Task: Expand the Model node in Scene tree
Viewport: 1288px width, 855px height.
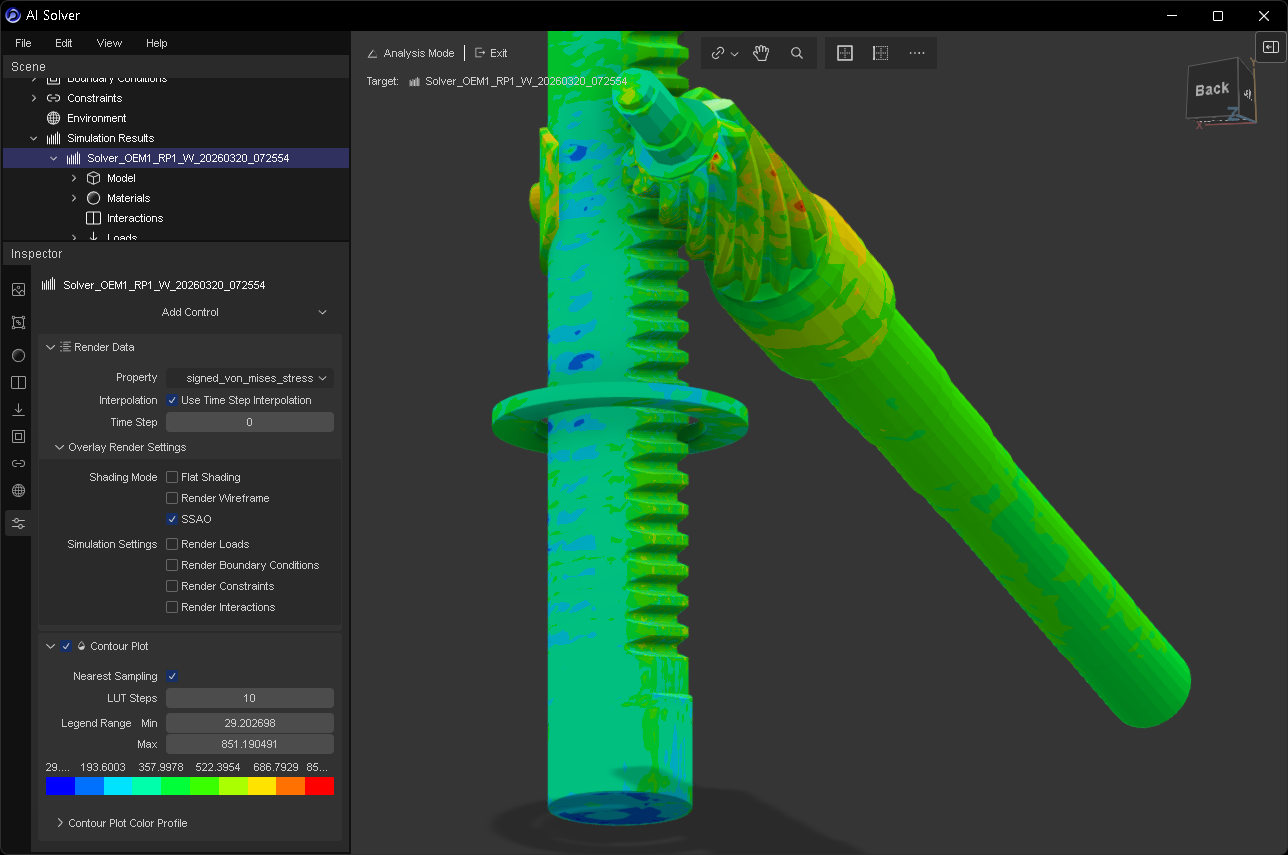Action: [x=74, y=178]
